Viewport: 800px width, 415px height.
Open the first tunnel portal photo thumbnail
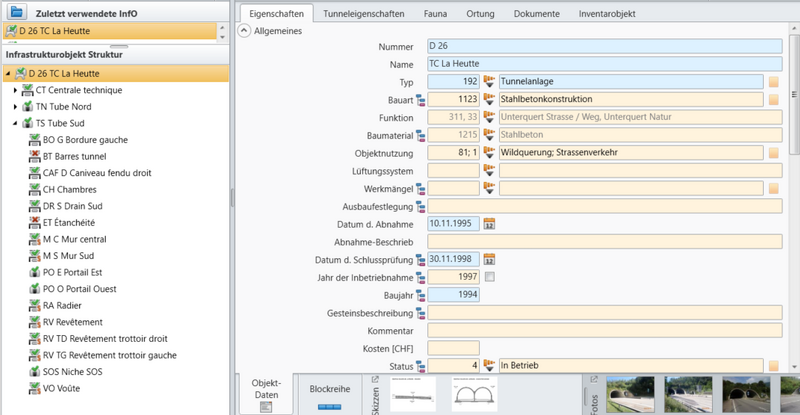tap(630, 395)
